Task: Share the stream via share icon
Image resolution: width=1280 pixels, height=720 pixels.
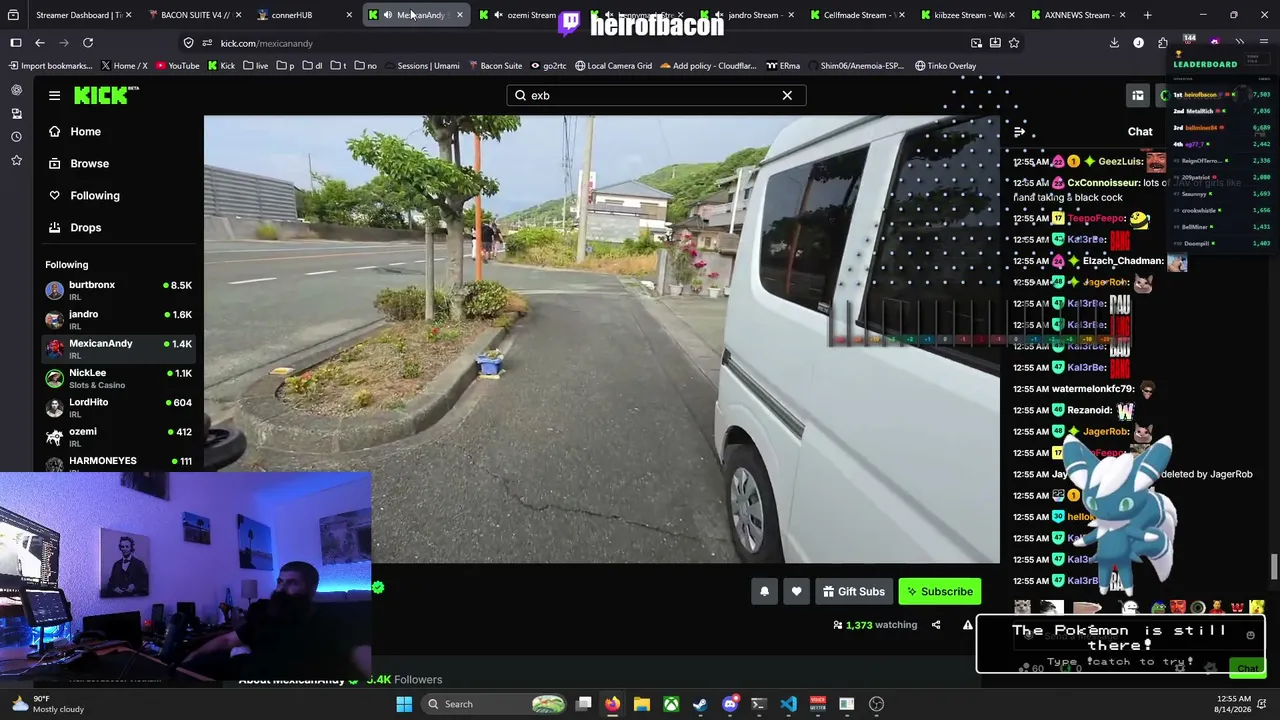Action: tap(936, 625)
